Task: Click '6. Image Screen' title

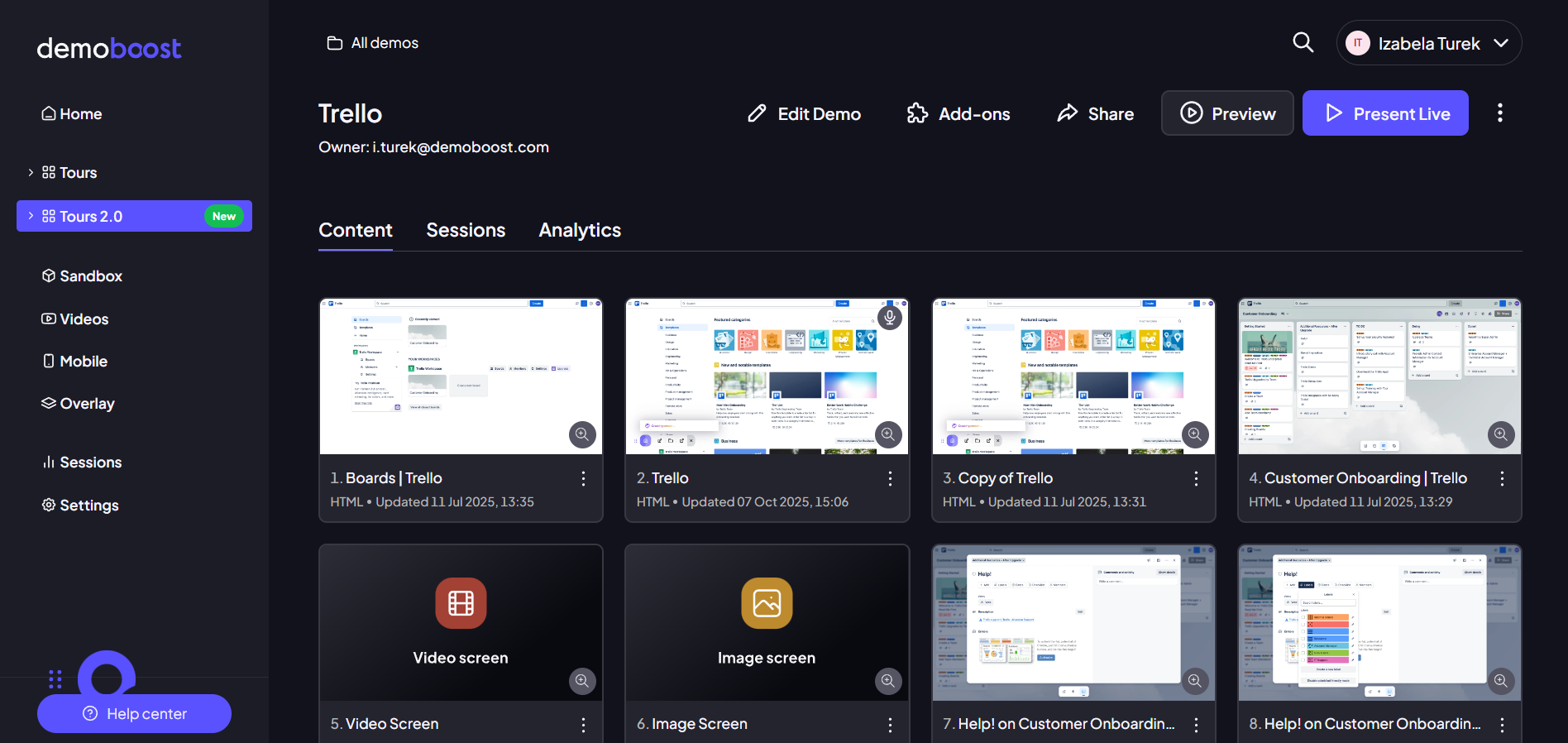Action: [692, 724]
